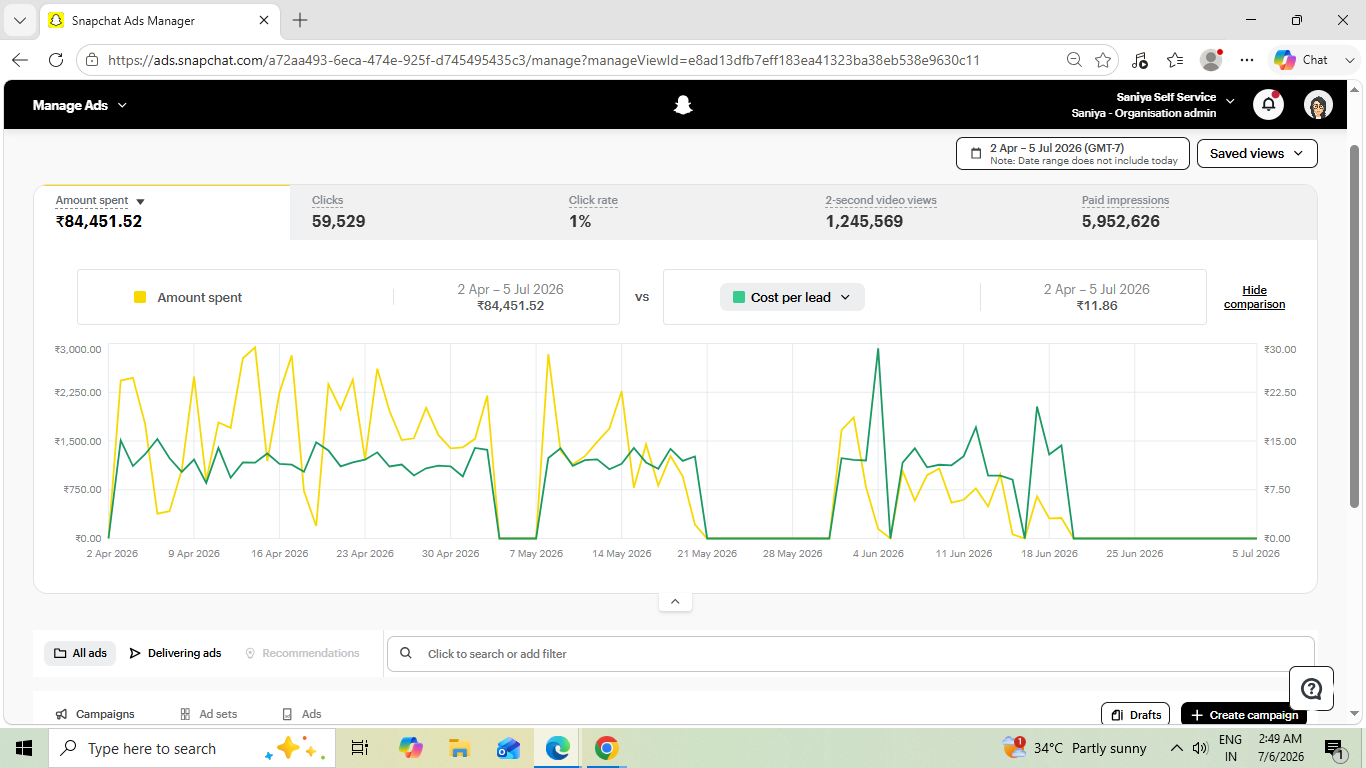
Task: Click the green Cost per lead swatch
Action: pyautogui.click(x=739, y=297)
